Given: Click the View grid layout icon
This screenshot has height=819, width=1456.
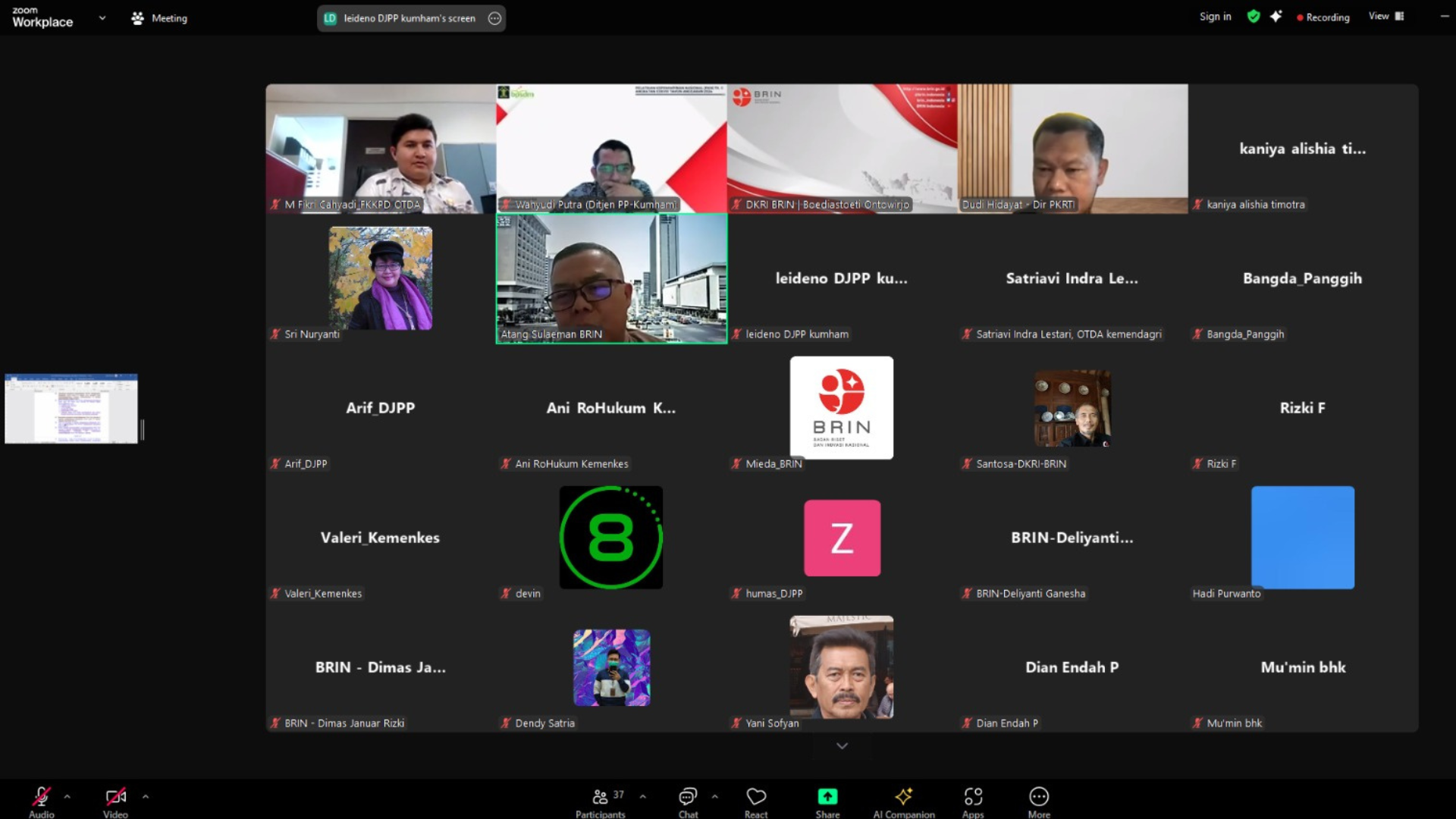Looking at the screenshot, I should point(1399,16).
